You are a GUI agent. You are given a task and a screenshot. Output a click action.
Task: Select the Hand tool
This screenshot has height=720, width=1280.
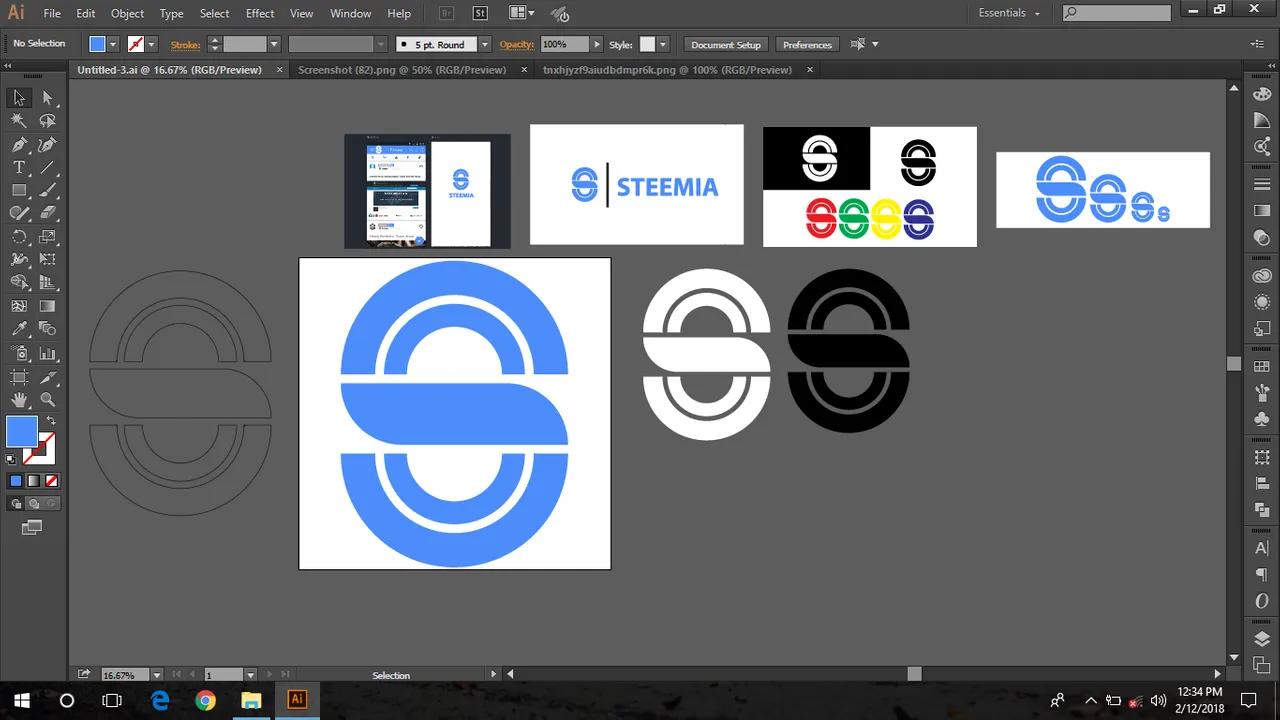point(19,400)
